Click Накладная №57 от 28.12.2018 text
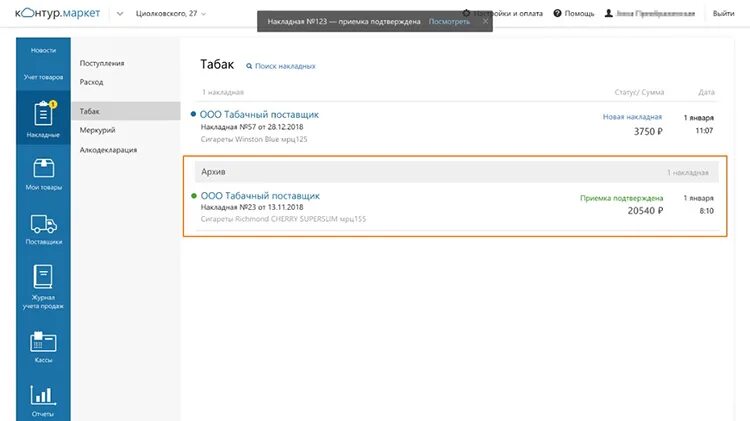The width and height of the screenshot is (750, 421). pos(252,127)
